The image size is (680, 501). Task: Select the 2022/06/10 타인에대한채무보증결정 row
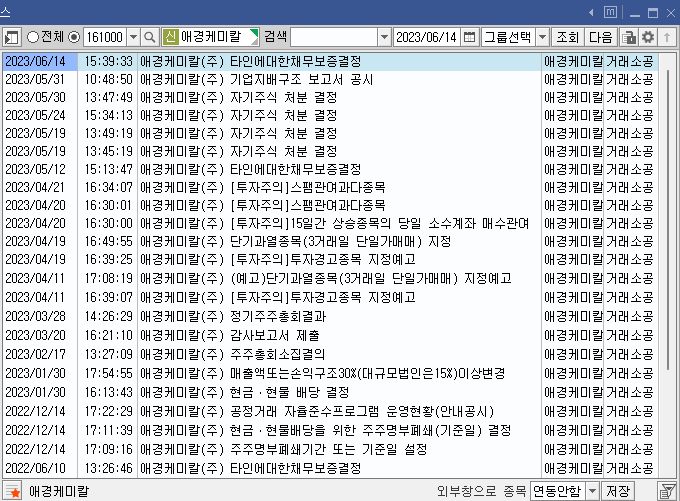click(x=330, y=468)
